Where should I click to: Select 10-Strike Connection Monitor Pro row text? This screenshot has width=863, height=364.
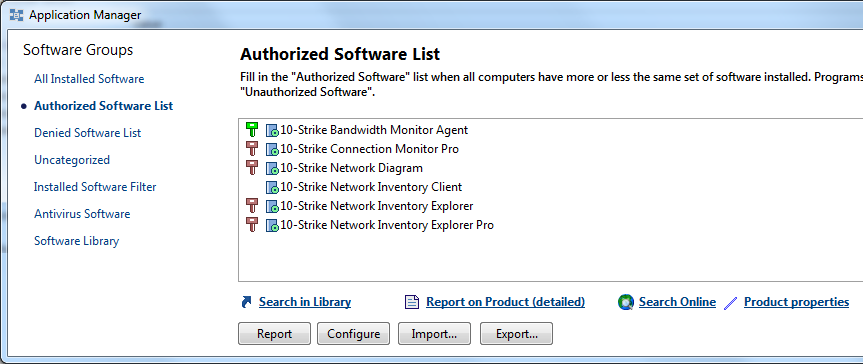[369, 149]
